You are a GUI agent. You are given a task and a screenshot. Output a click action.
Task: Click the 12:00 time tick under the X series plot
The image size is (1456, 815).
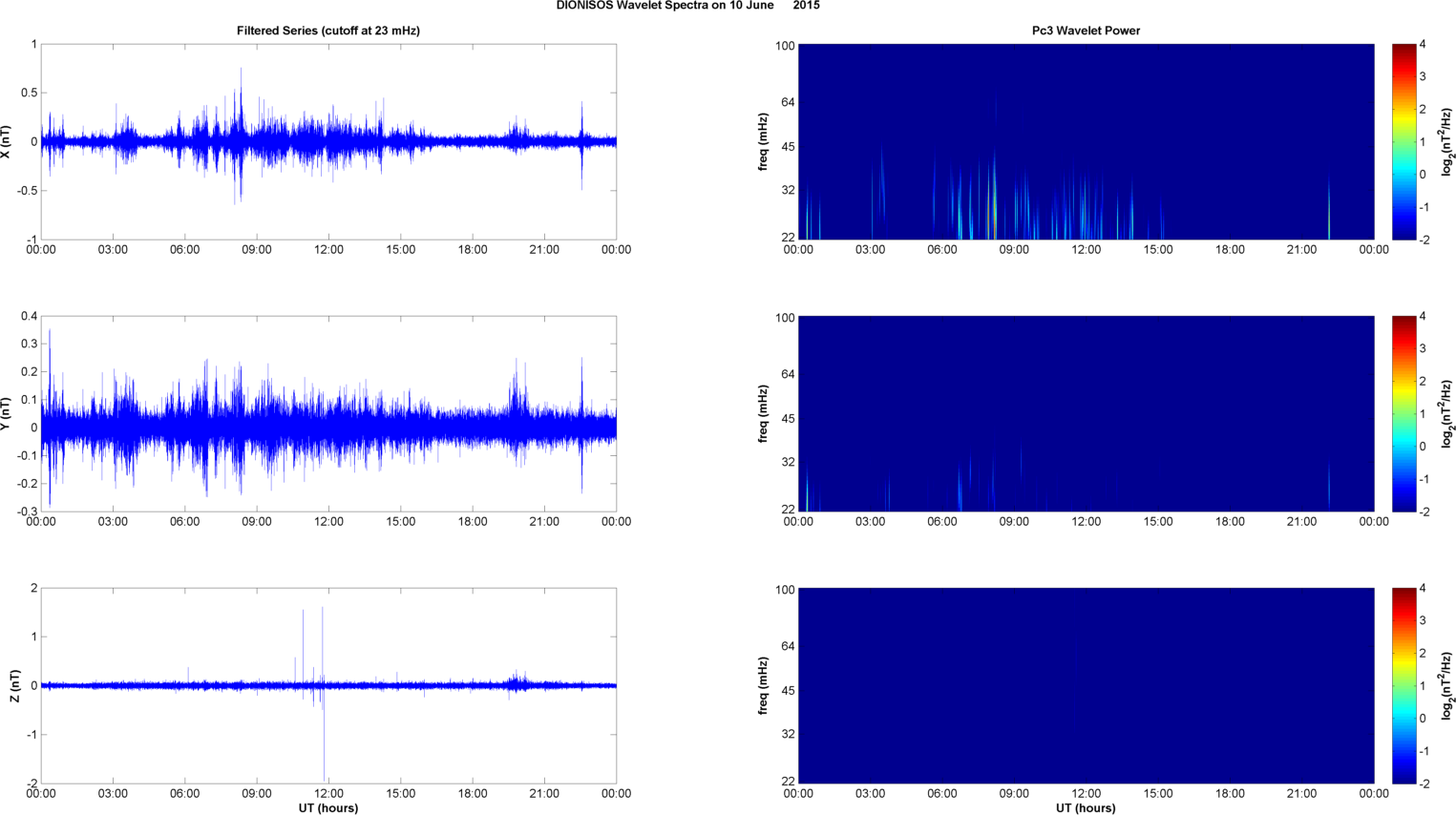[328, 250]
